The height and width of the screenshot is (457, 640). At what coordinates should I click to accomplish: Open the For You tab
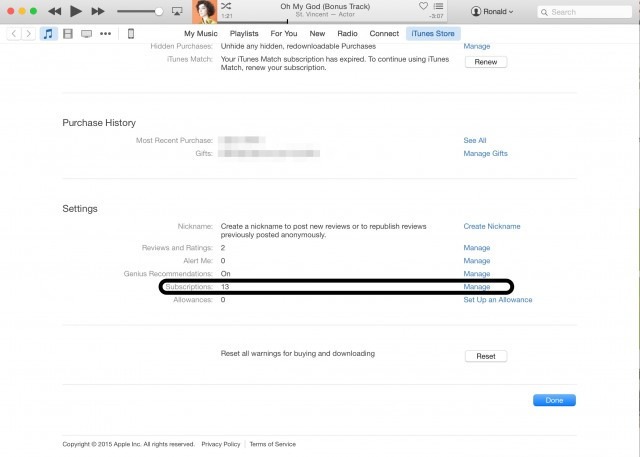point(284,33)
